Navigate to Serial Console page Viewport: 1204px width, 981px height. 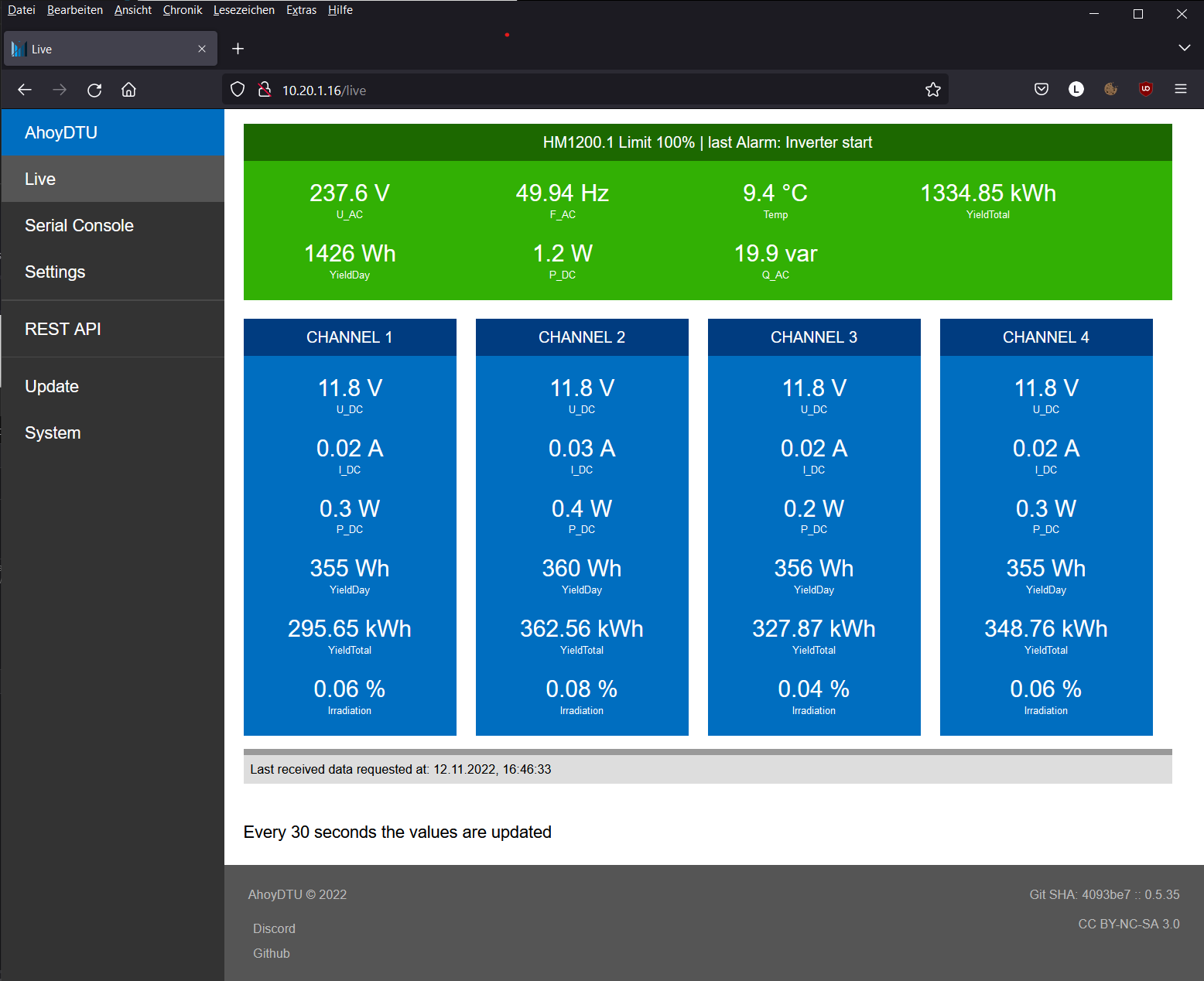point(79,225)
